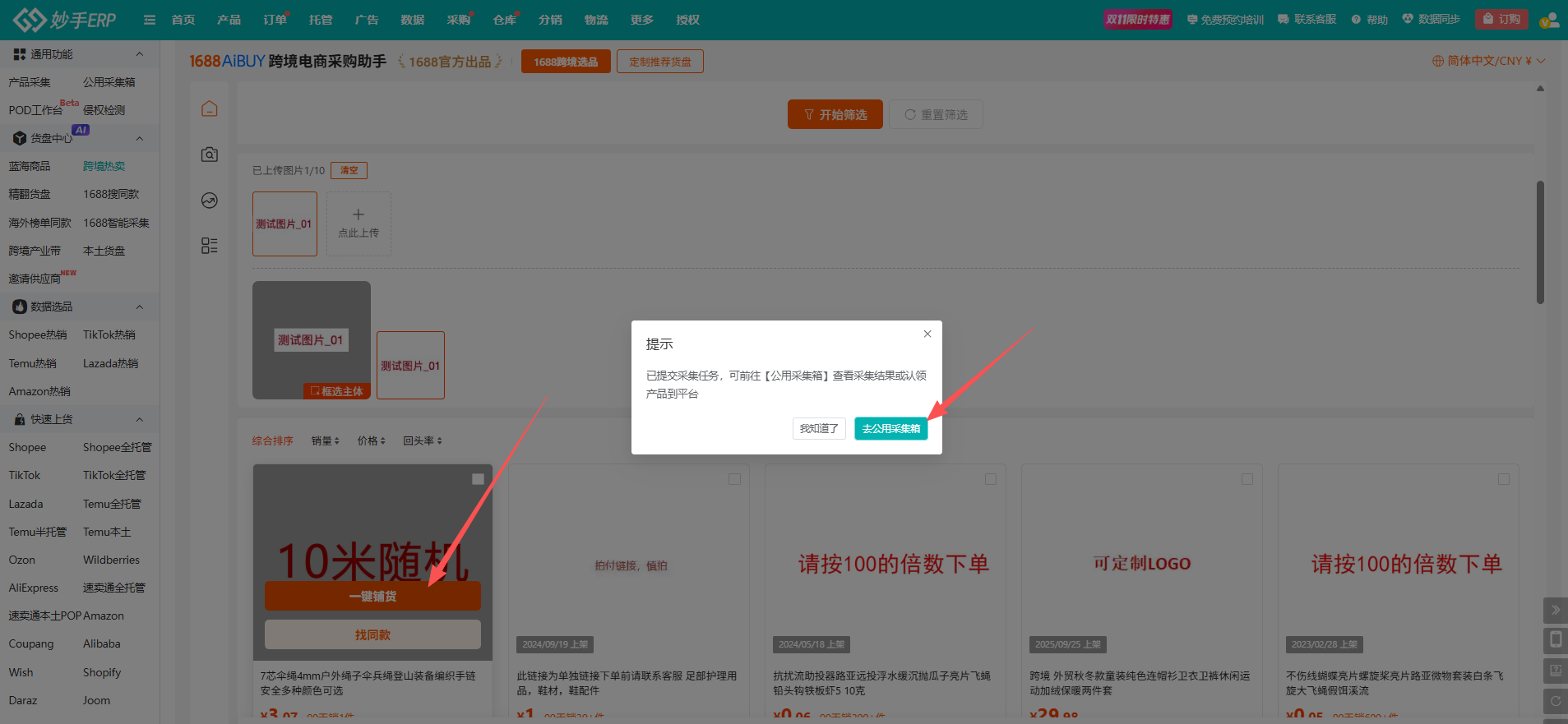Select 综合排序 sort option

[x=273, y=440]
